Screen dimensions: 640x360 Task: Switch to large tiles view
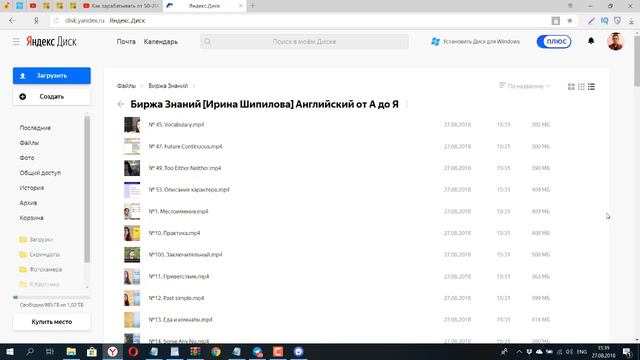click(571, 87)
